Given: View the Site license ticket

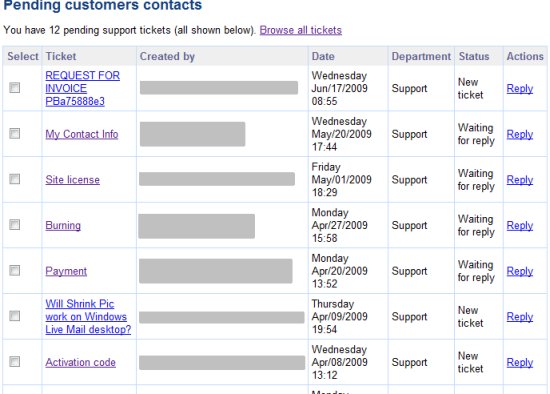Looking at the screenshot, I should click(x=73, y=180).
